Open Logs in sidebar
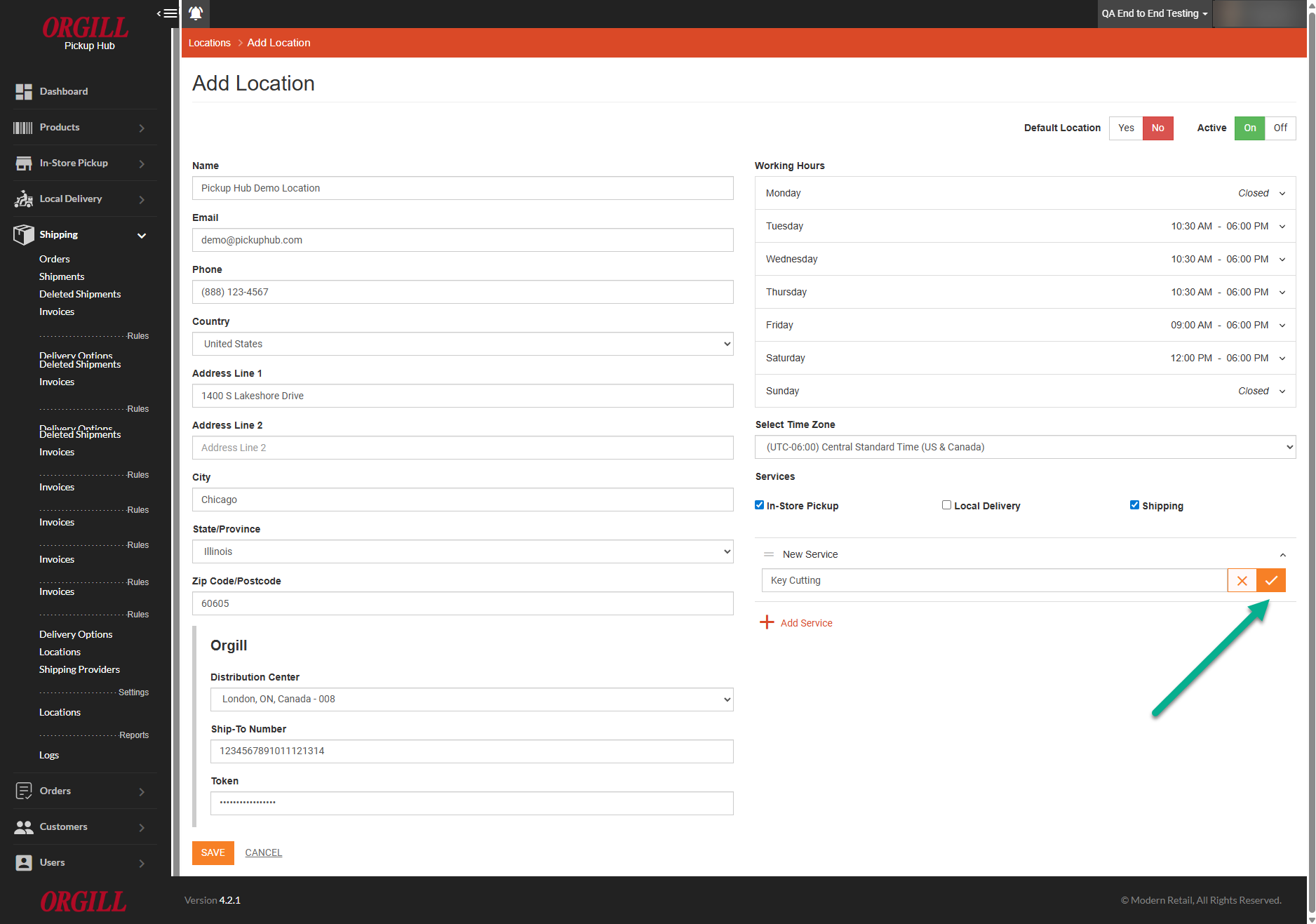1316x924 pixels. coord(49,755)
